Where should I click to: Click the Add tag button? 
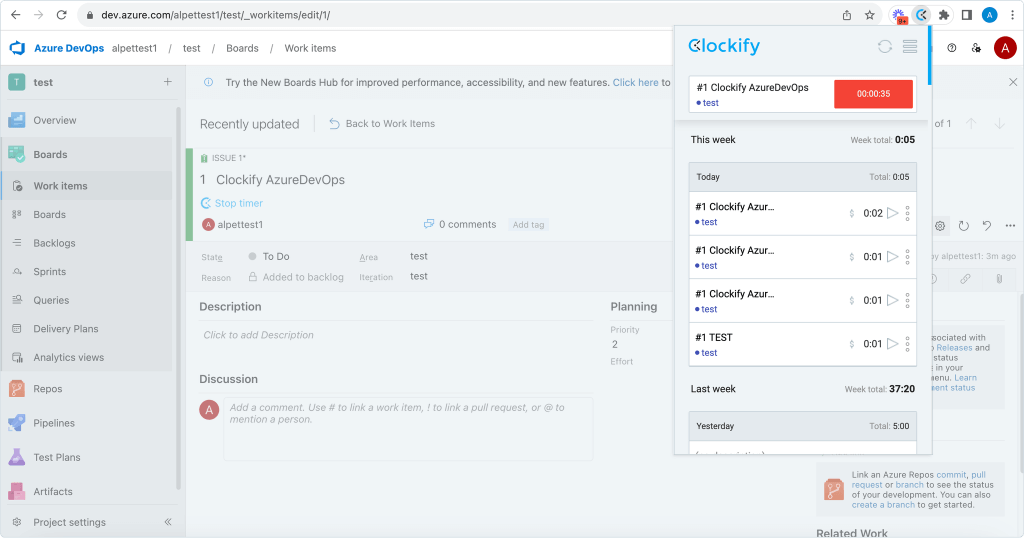coord(528,225)
